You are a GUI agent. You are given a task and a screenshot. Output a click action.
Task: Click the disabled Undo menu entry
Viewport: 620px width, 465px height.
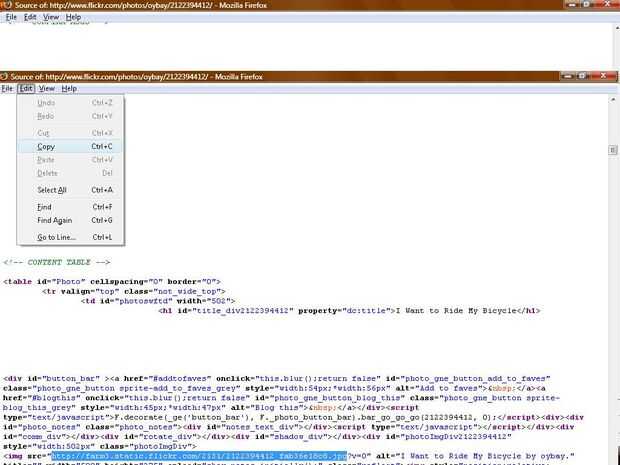point(70,103)
